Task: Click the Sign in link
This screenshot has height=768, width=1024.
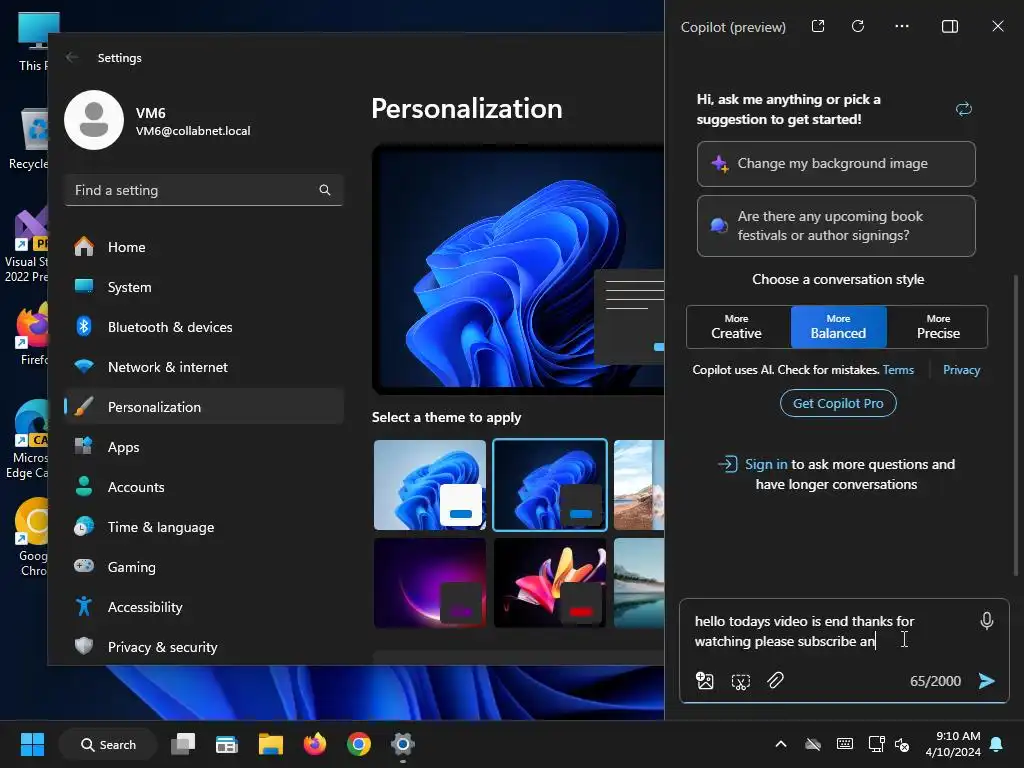Action: [x=766, y=464]
